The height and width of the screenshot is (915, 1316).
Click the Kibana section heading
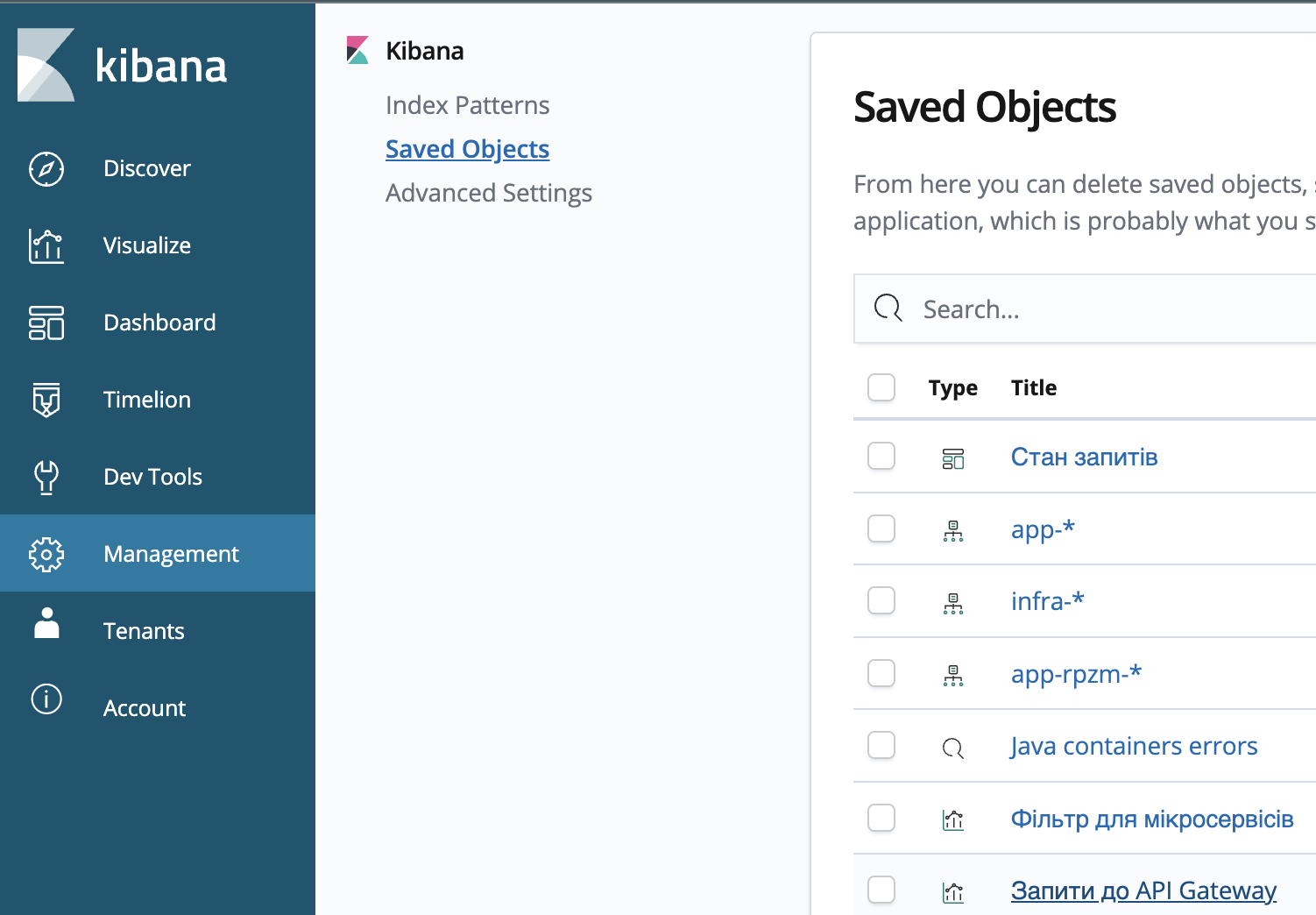tap(424, 51)
